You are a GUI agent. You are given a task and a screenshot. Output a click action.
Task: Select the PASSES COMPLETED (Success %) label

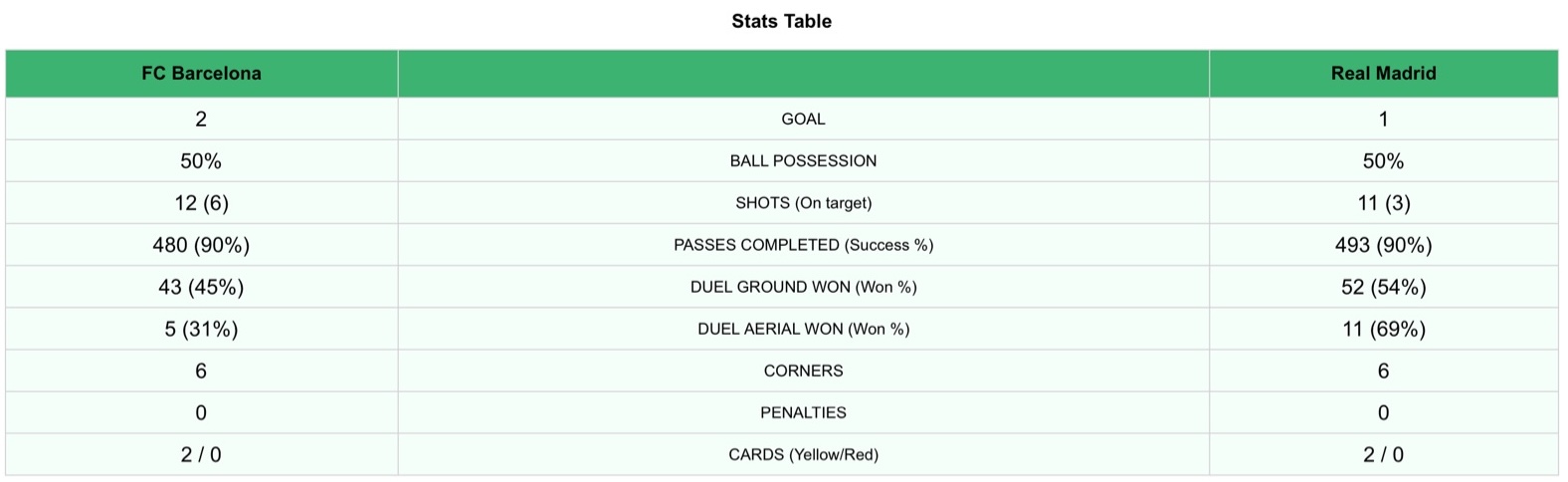coord(803,244)
